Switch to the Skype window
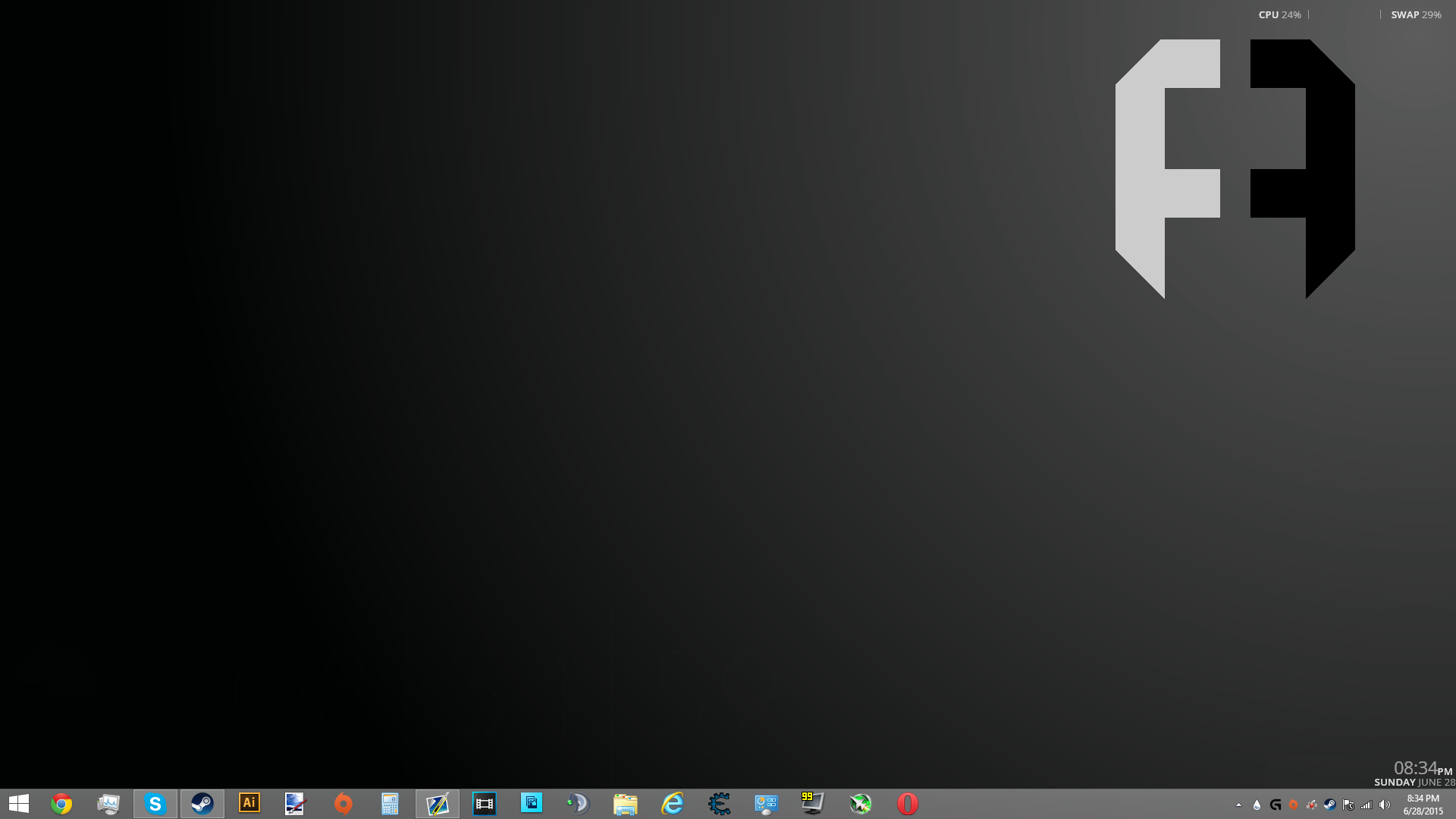1456x819 pixels. pyautogui.click(x=155, y=804)
